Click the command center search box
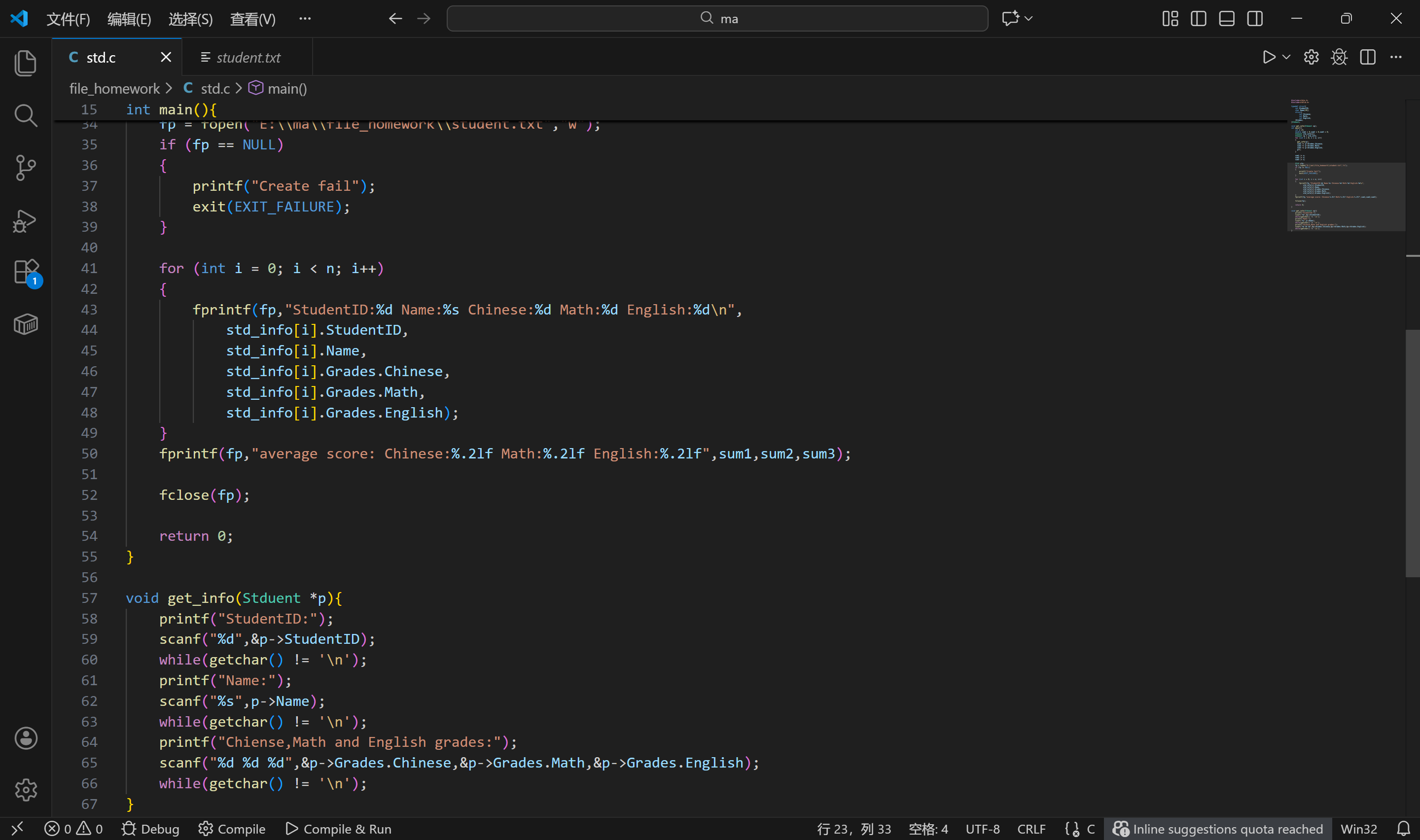Screen dimensions: 1420x840 (x=717, y=19)
